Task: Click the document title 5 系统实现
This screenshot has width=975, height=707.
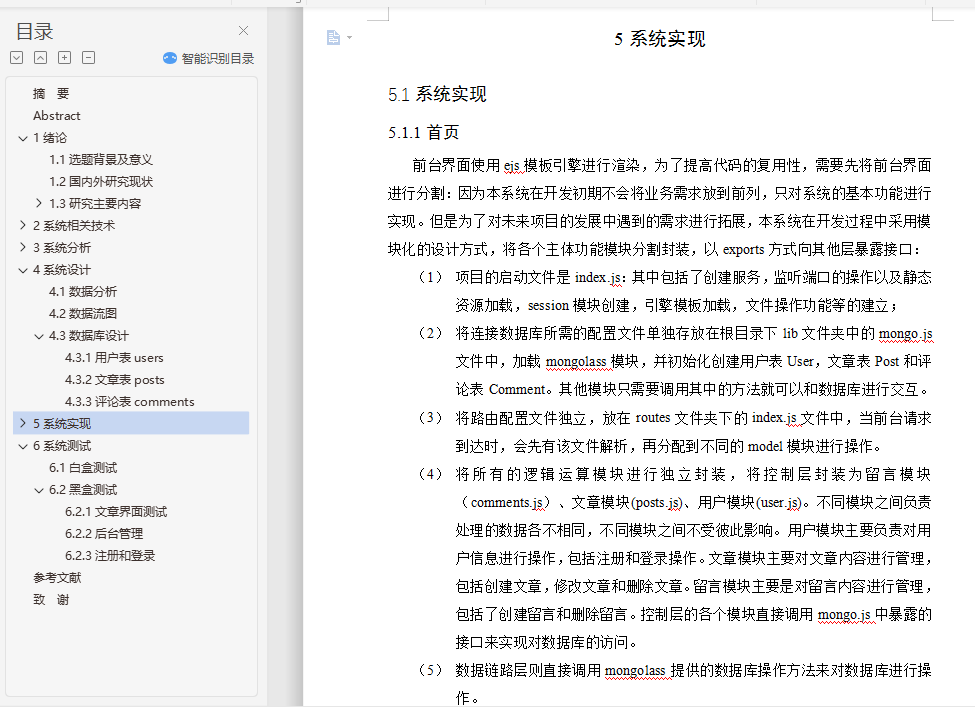Action: pos(660,39)
